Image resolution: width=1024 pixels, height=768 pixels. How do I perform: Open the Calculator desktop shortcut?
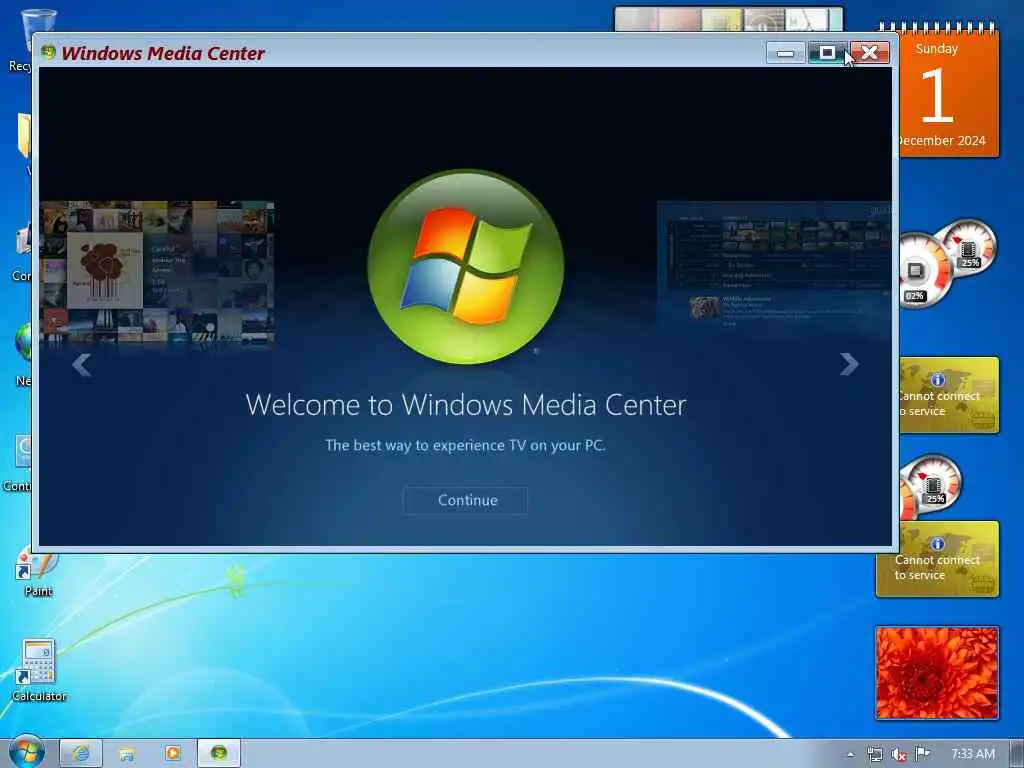(39, 671)
